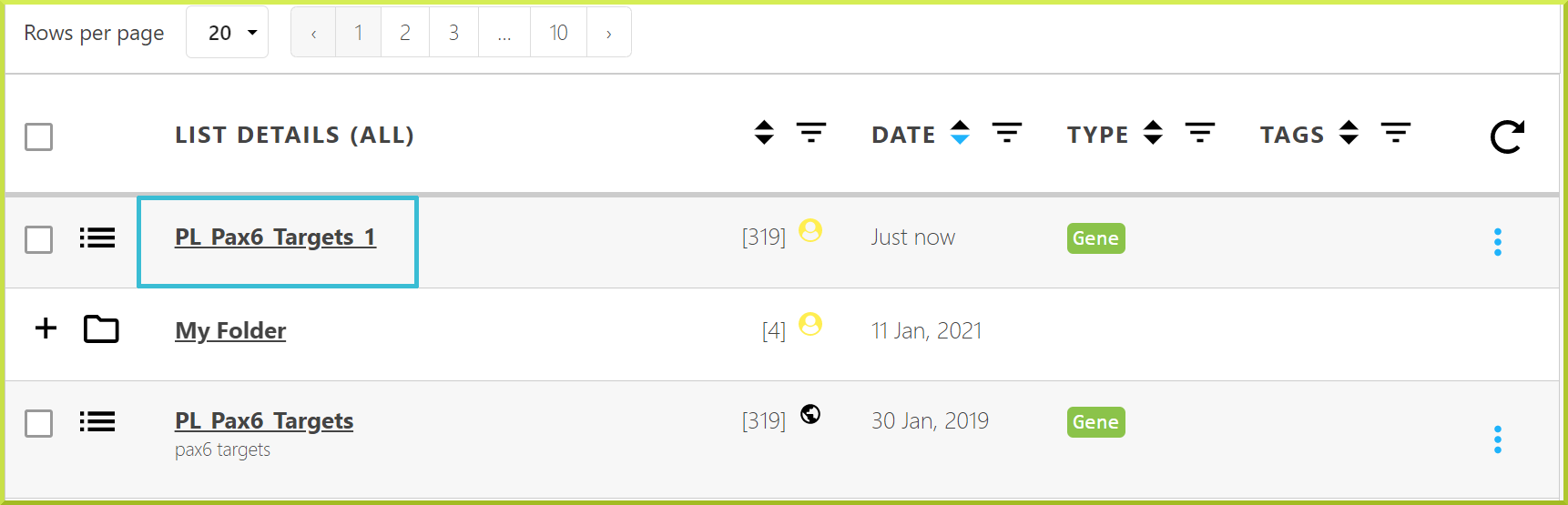This screenshot has width=1568, height=505.
Task: Expand My Folder with plus icon
Action: click(x=46, y=328)
